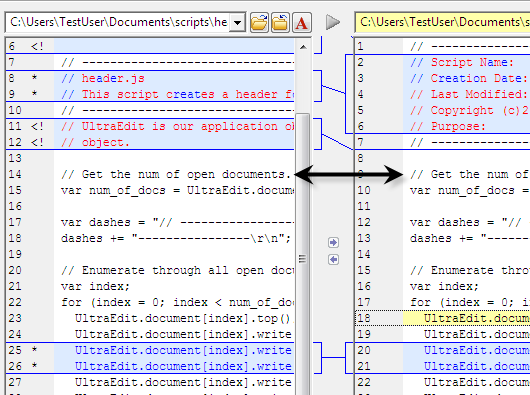Click left line 24 UltraEdit.document write
This screenshot has width=530, height=395.
183,334
